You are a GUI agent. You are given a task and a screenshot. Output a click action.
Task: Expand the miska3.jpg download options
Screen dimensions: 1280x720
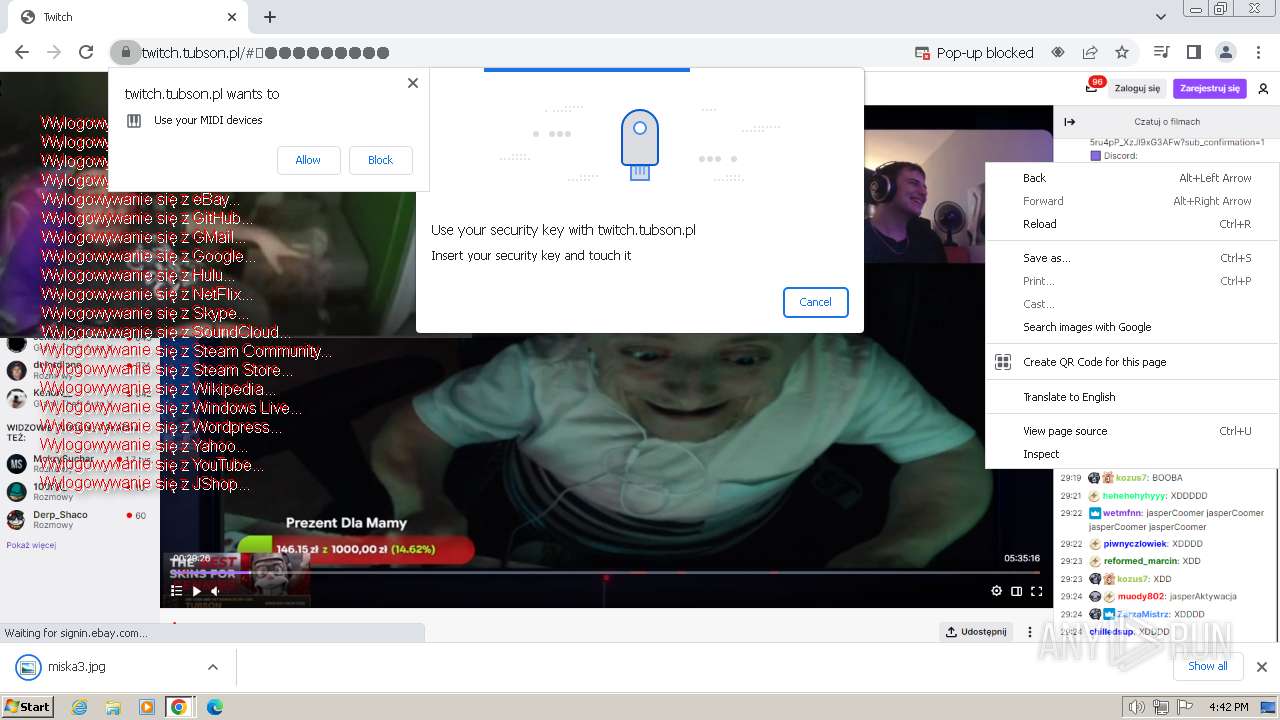pos(212,667)
